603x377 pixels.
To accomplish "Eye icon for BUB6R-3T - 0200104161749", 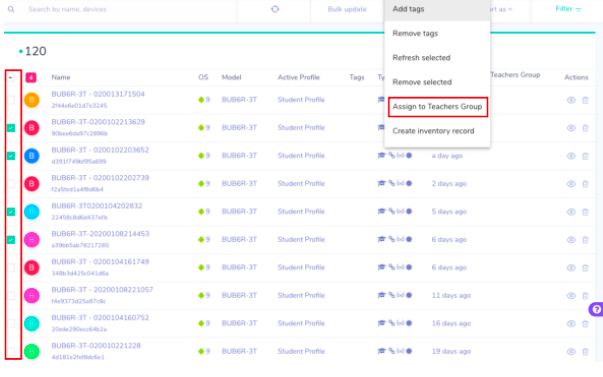I will tap(571, 268).
